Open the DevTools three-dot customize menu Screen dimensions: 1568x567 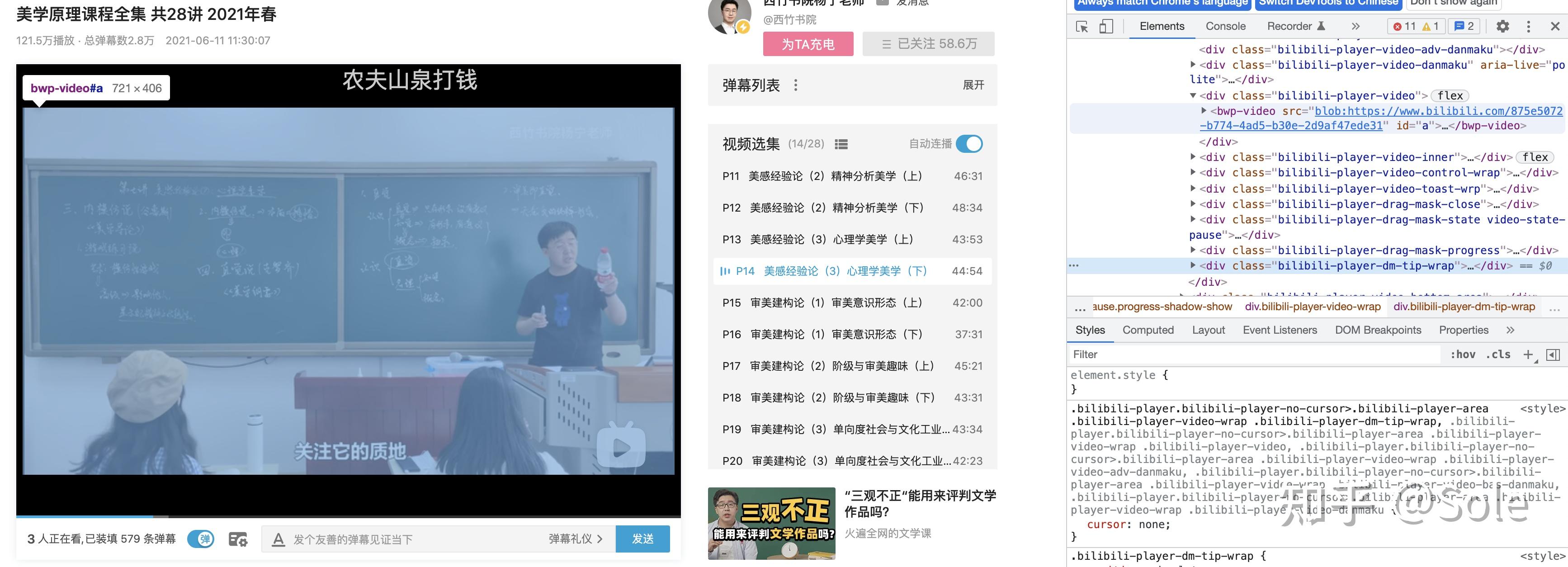tap(1528, 27)
